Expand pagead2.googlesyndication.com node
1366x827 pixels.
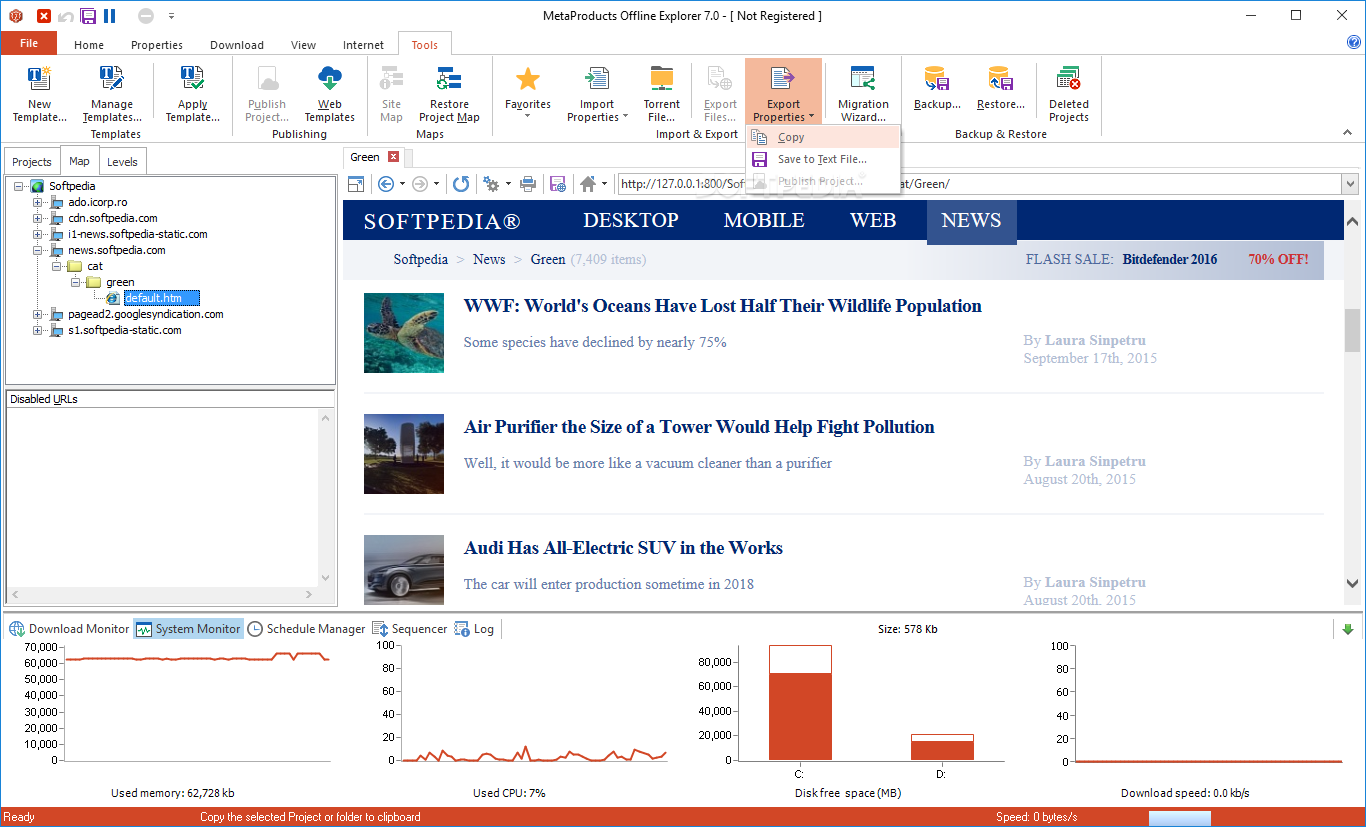pos(38,314)
